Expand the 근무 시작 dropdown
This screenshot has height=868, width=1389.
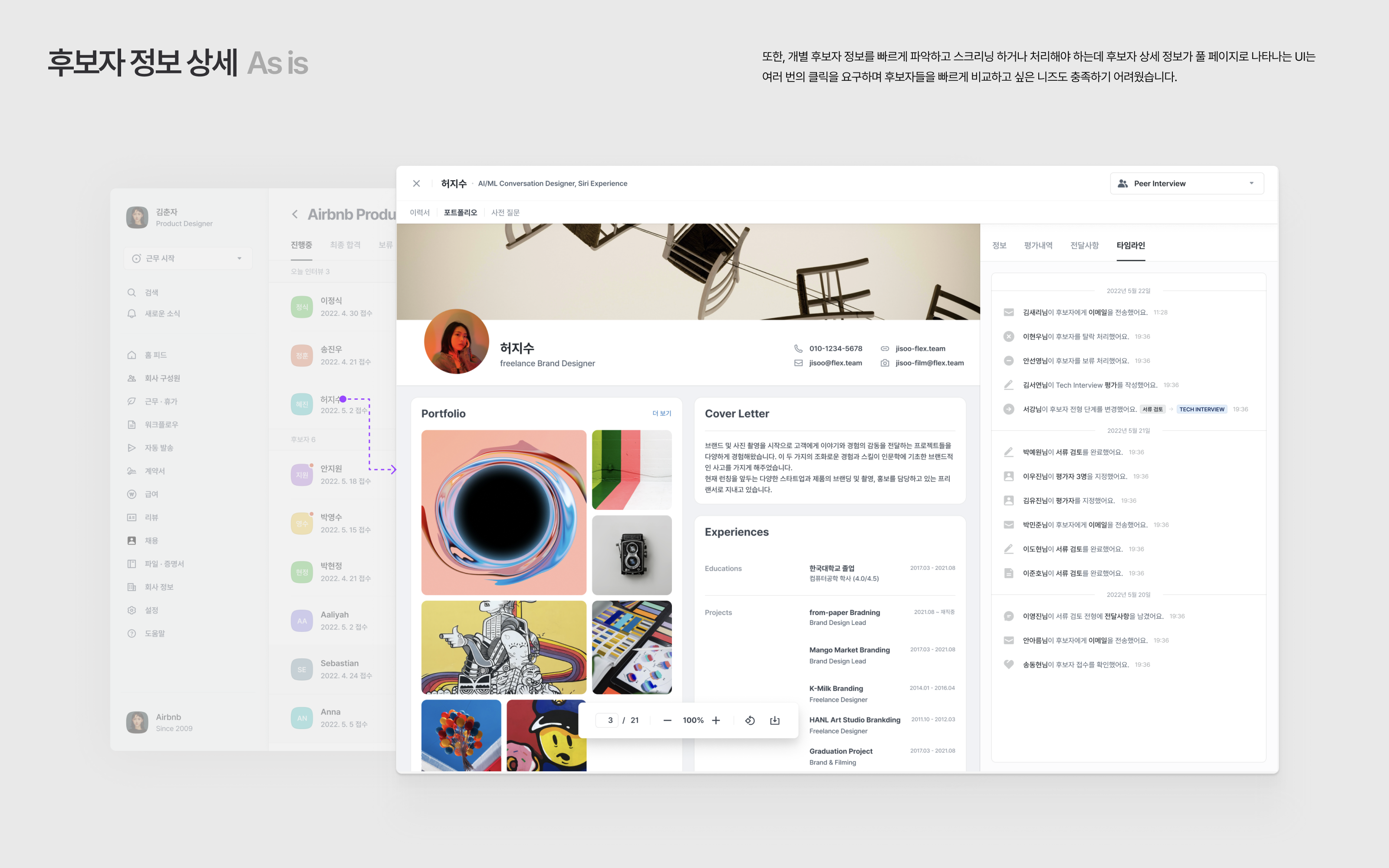tap(188, 258)
